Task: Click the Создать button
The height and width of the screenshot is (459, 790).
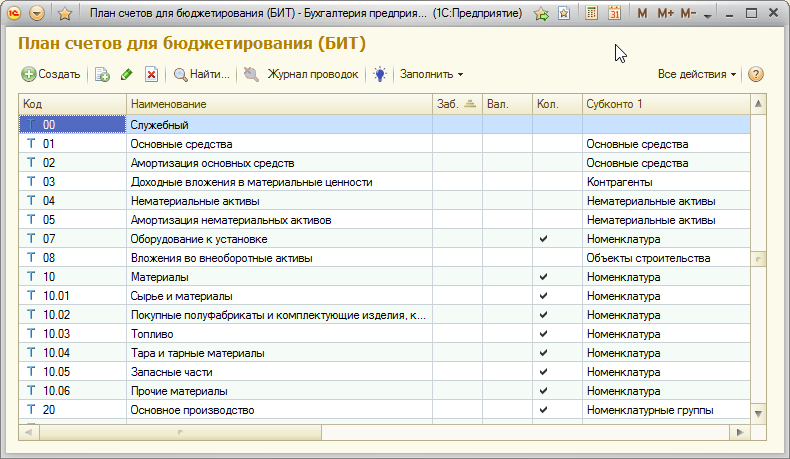Action: pyautogui.click(x=51, y=74)
